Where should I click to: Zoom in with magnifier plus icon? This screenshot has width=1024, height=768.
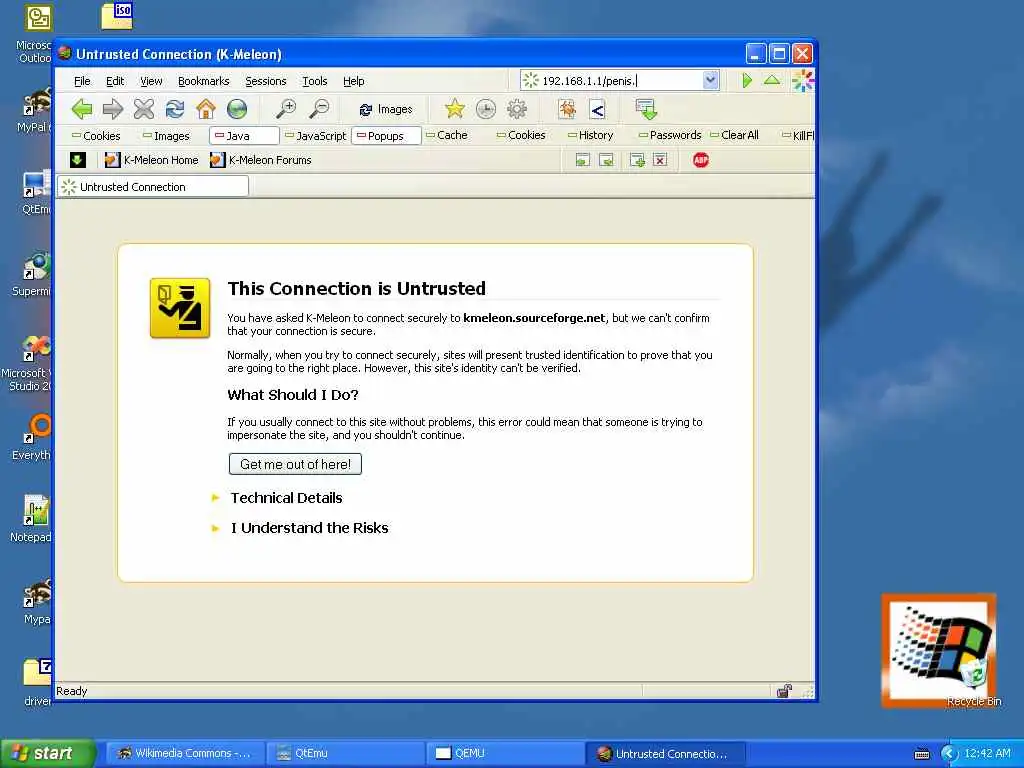click(285, 109)
